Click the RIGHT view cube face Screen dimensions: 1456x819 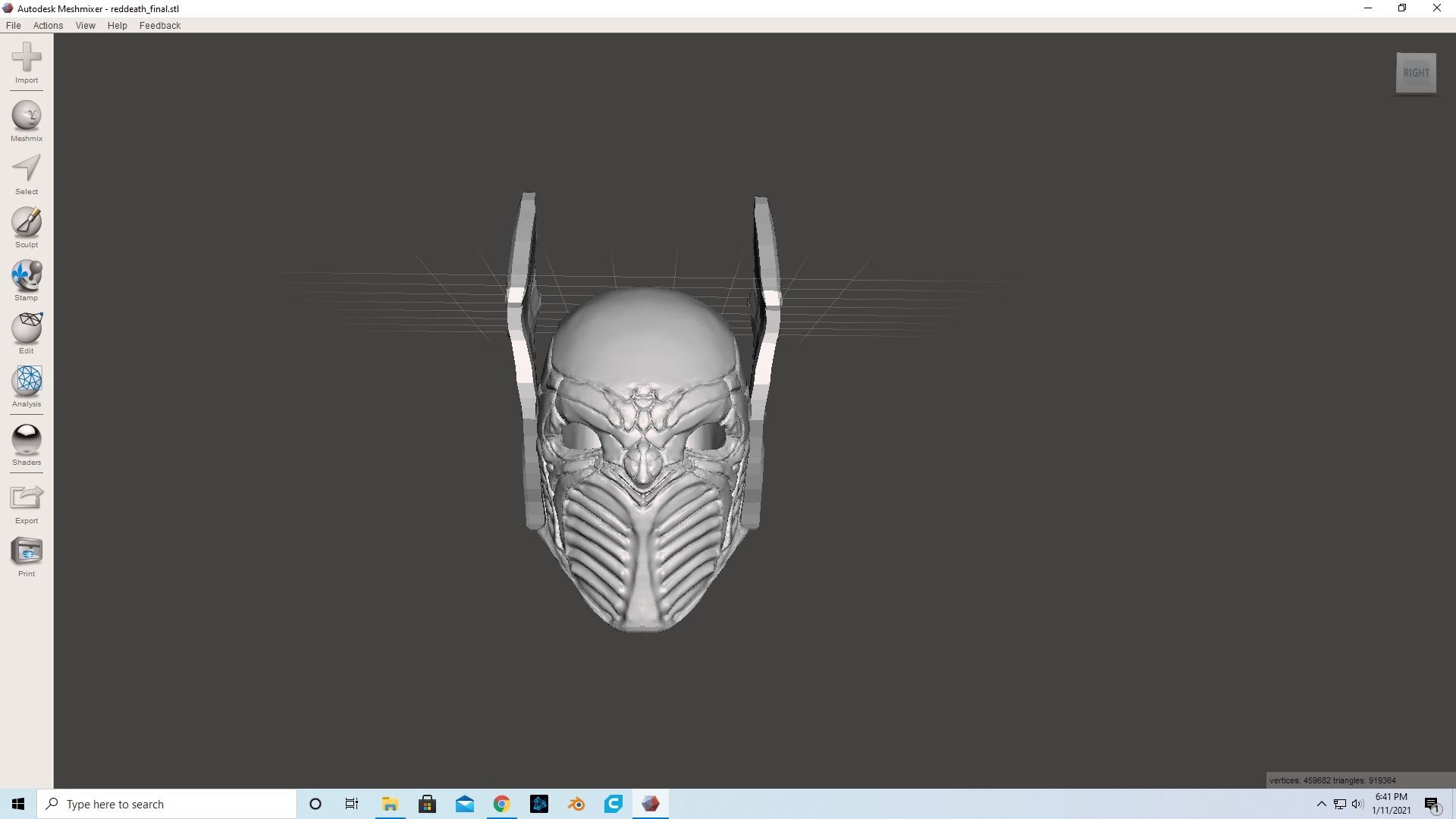click(1416, 73)
